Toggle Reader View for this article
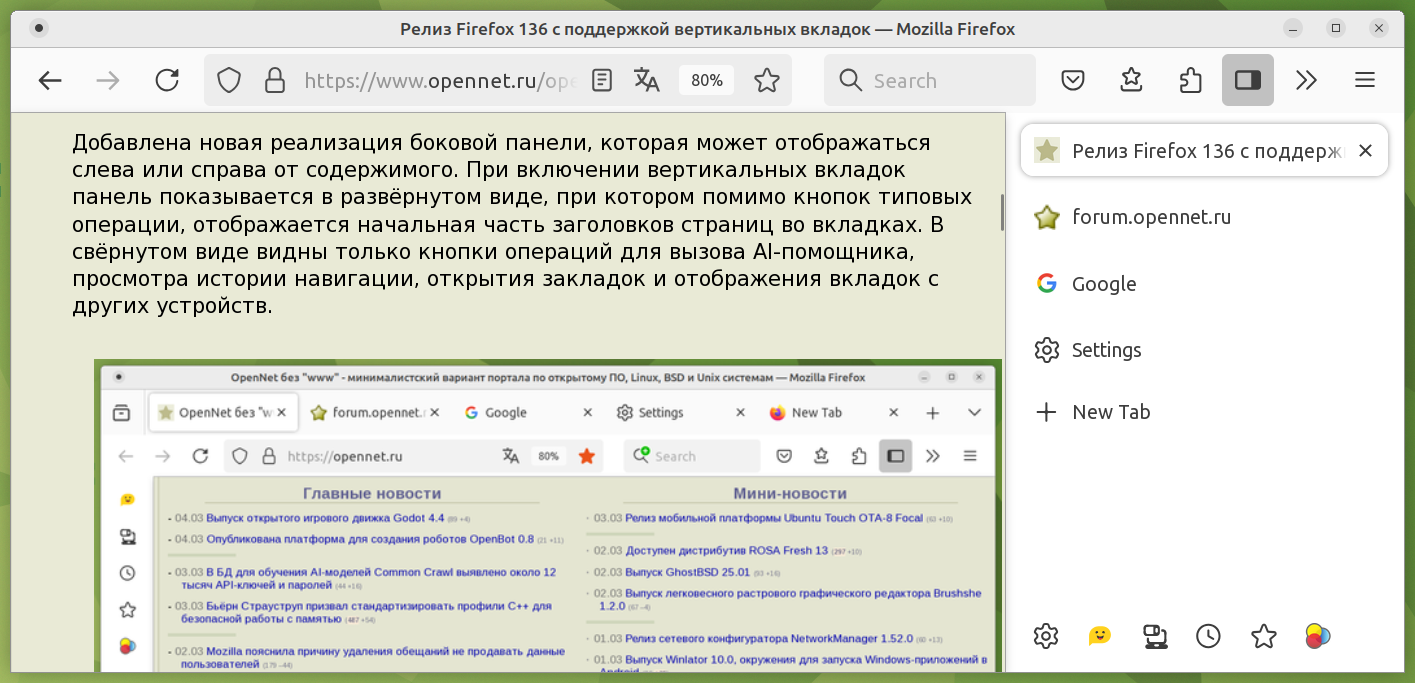 coord(601,81)
